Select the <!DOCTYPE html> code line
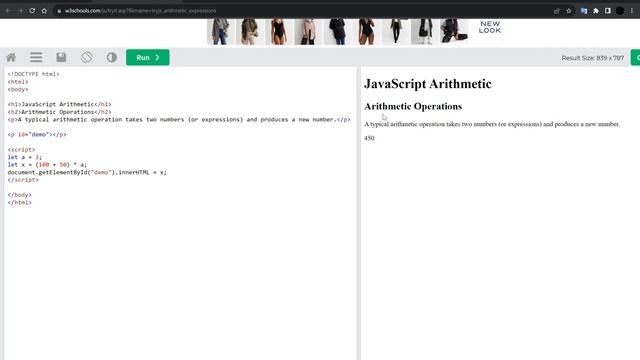The height and width of the screenshot is (360, 640). pos(33,74)
